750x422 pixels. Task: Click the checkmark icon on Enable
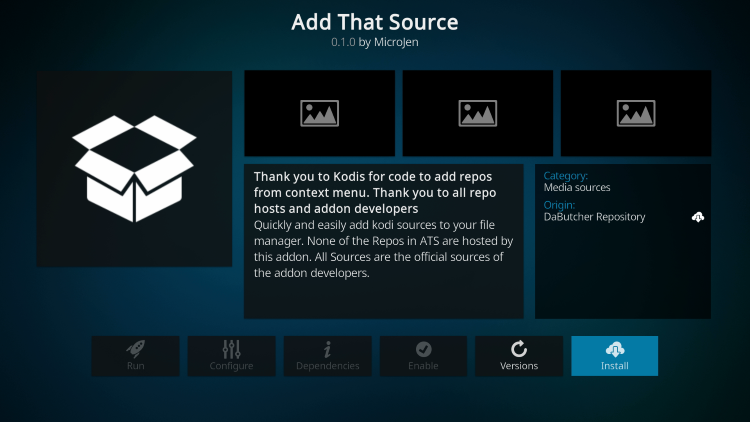pos(423,349)
